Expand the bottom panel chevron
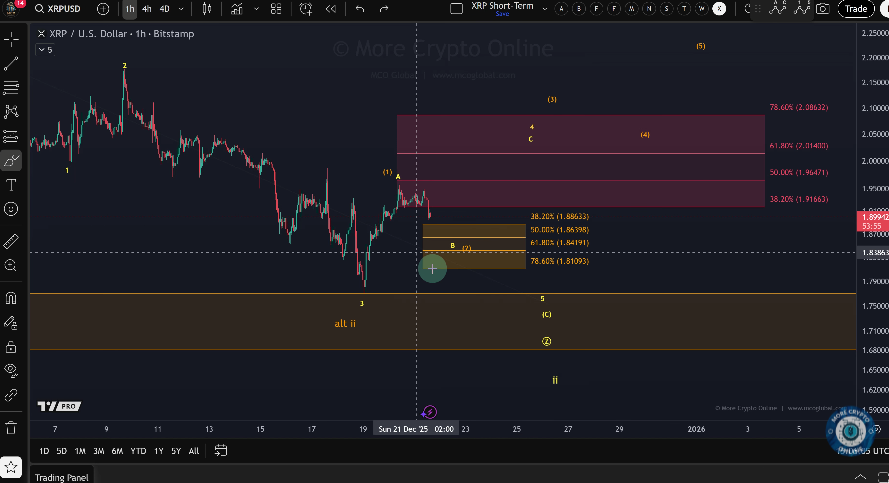This screenshot has width=889, height=483. 860,477
